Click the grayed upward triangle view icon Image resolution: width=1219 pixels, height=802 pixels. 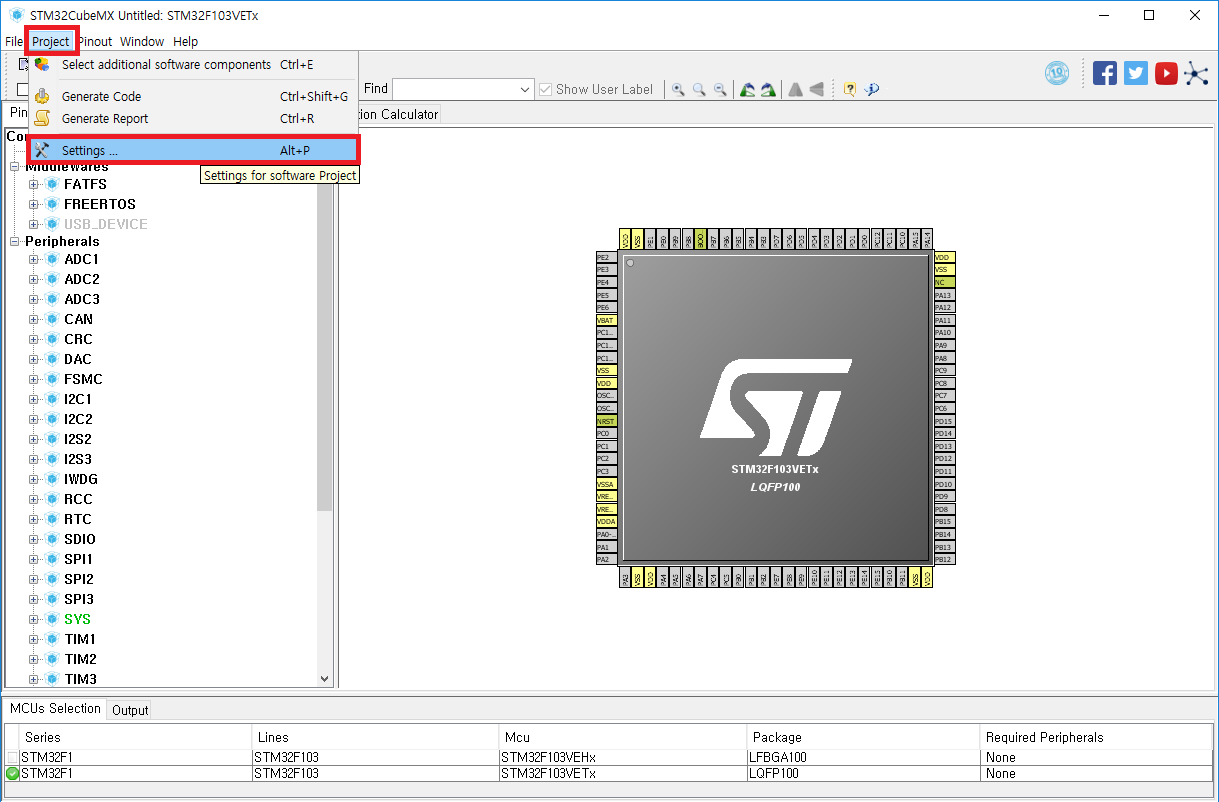click(x=795, y=89)
